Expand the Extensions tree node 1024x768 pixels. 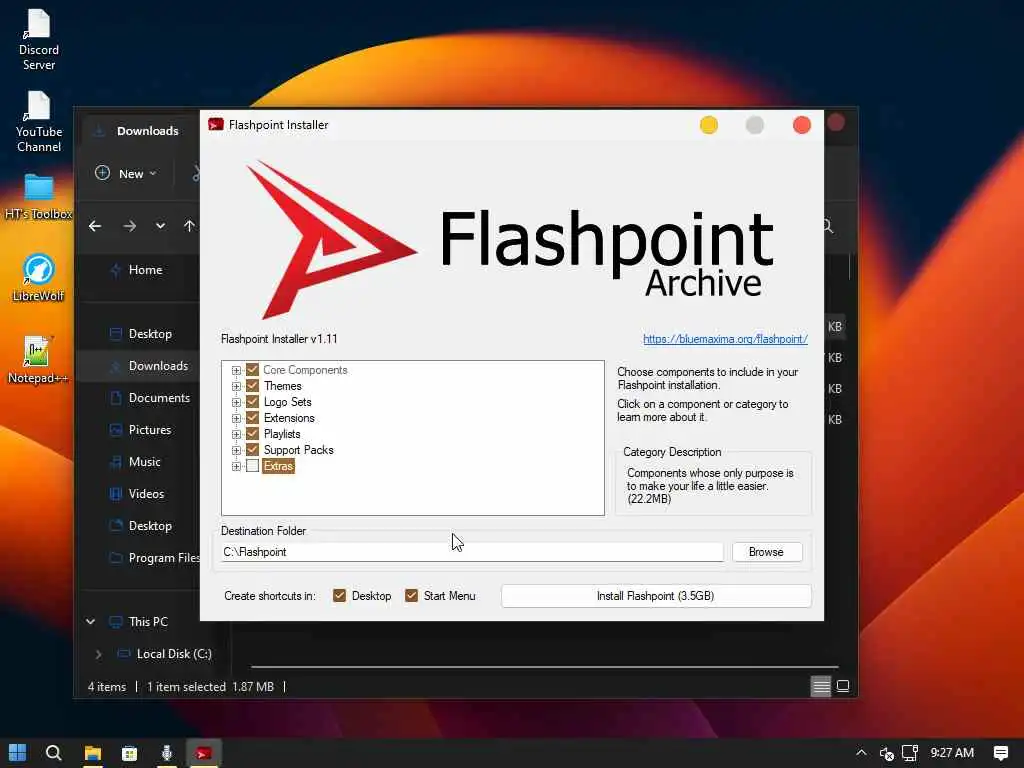click(236, 418)
